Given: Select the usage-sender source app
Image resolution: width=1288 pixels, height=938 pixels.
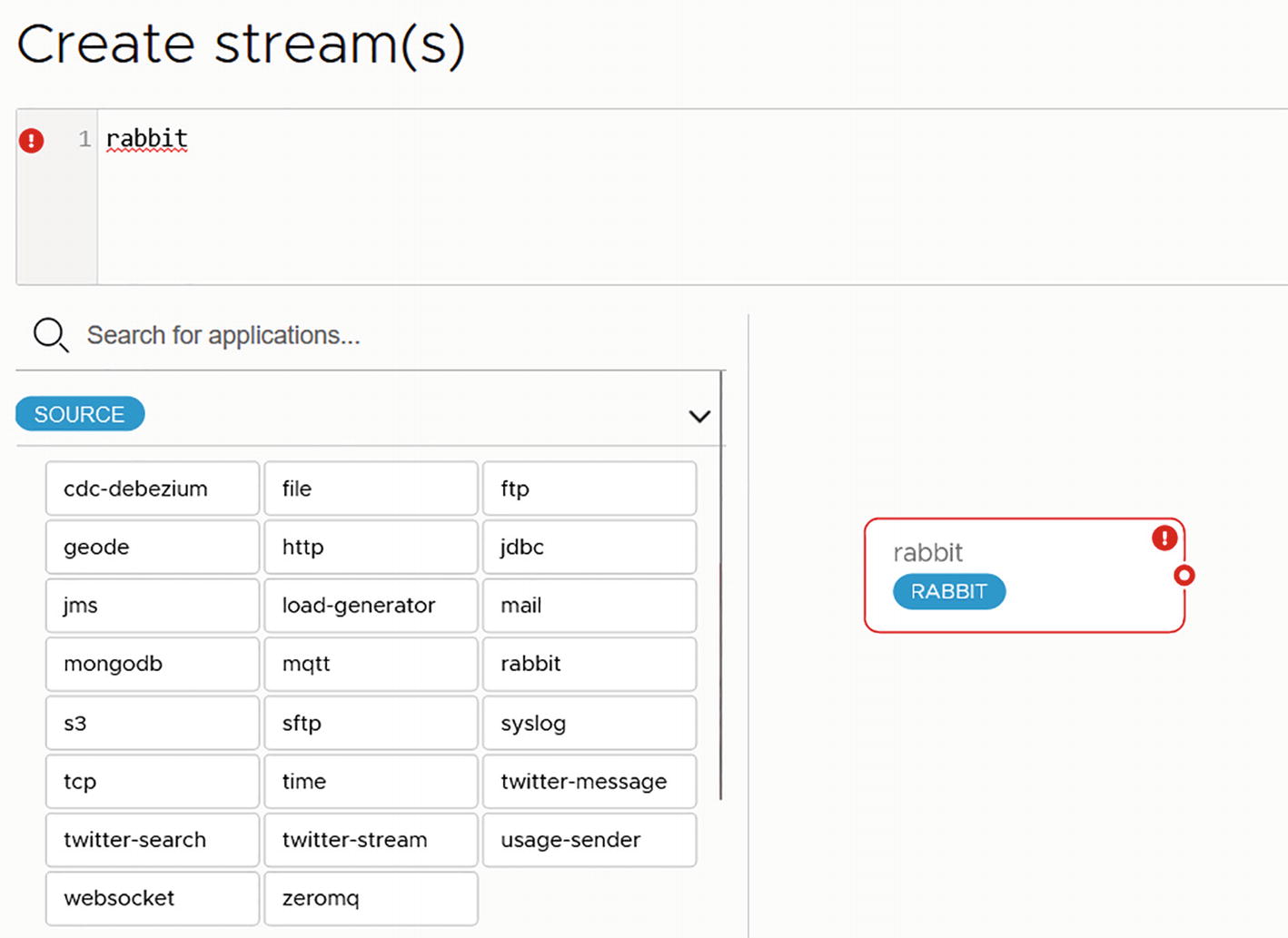Looking at the screenshot, I should click(589, 840).
